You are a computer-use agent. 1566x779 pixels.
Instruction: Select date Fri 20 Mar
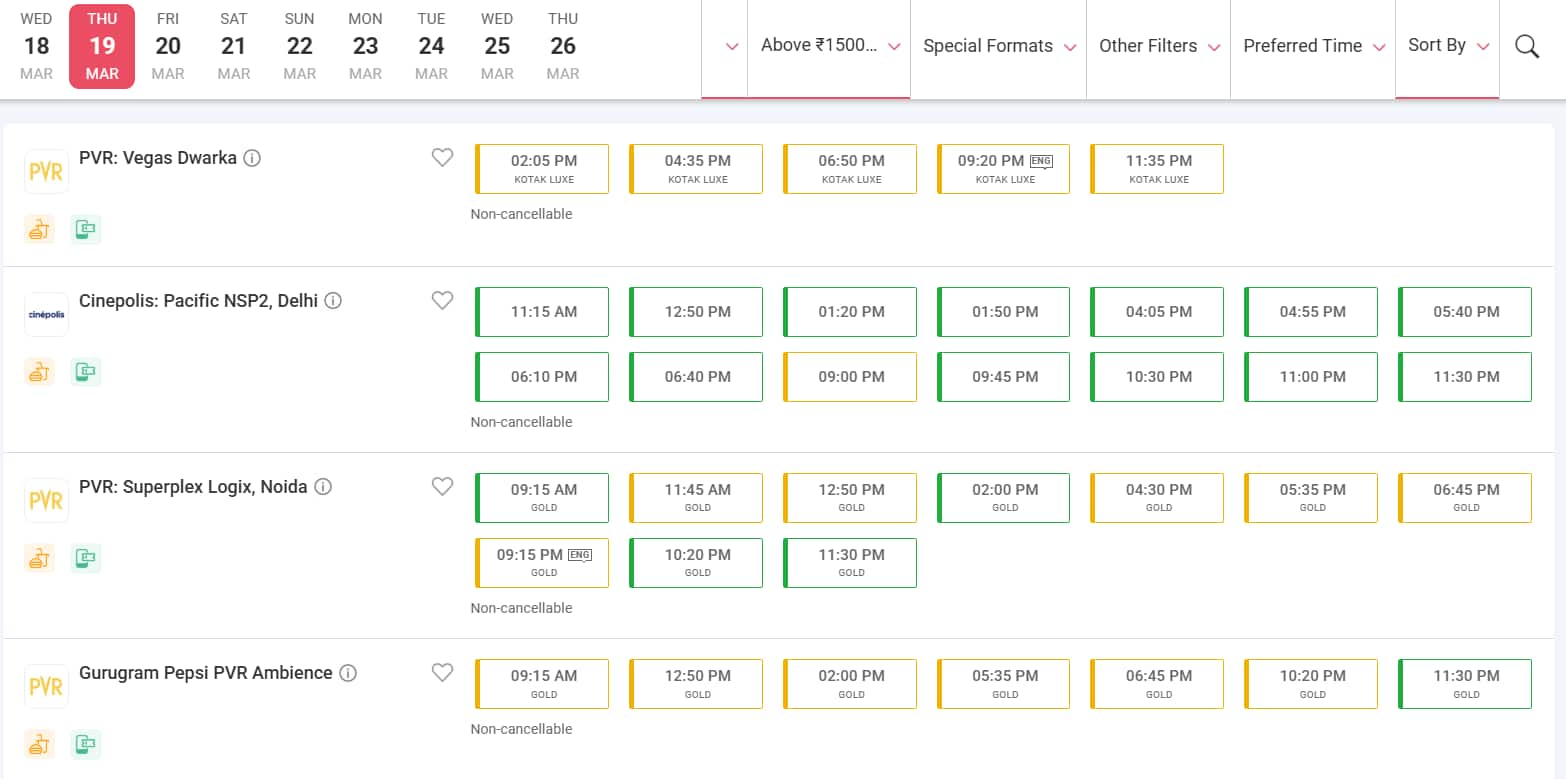click(168, 46)
